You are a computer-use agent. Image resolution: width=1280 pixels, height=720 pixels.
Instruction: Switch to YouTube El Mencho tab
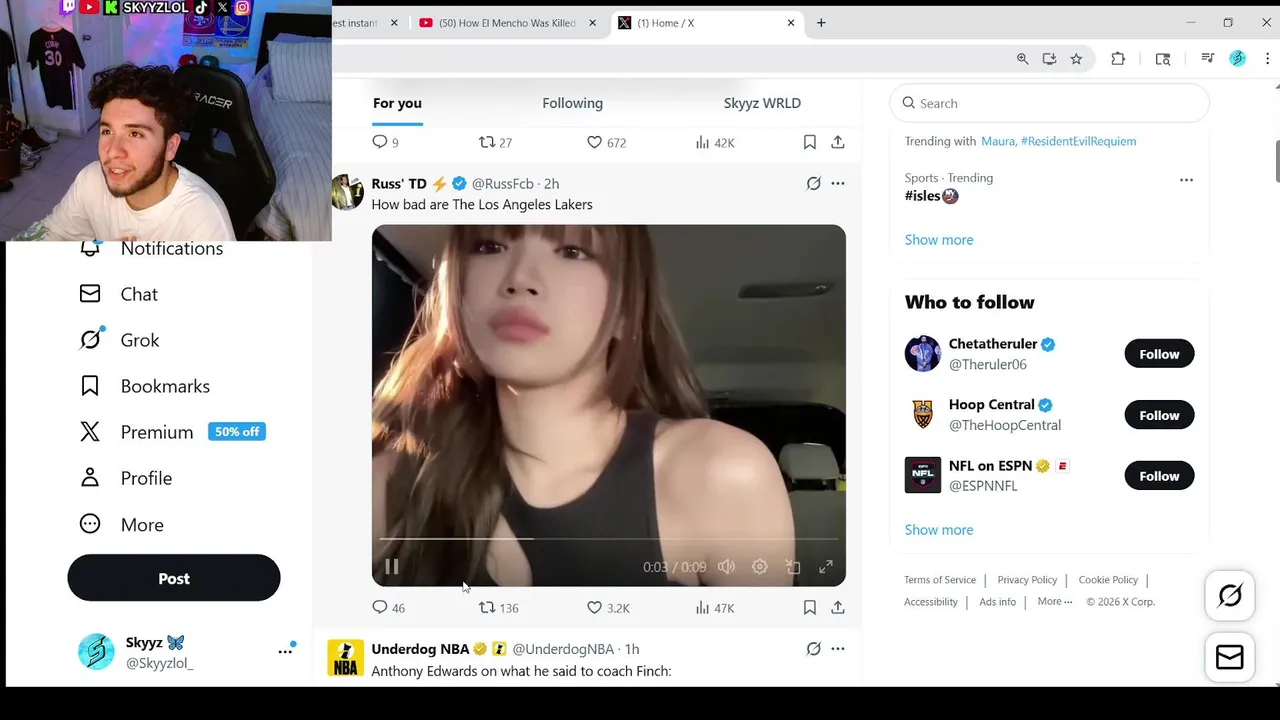[x=508, y=23]
